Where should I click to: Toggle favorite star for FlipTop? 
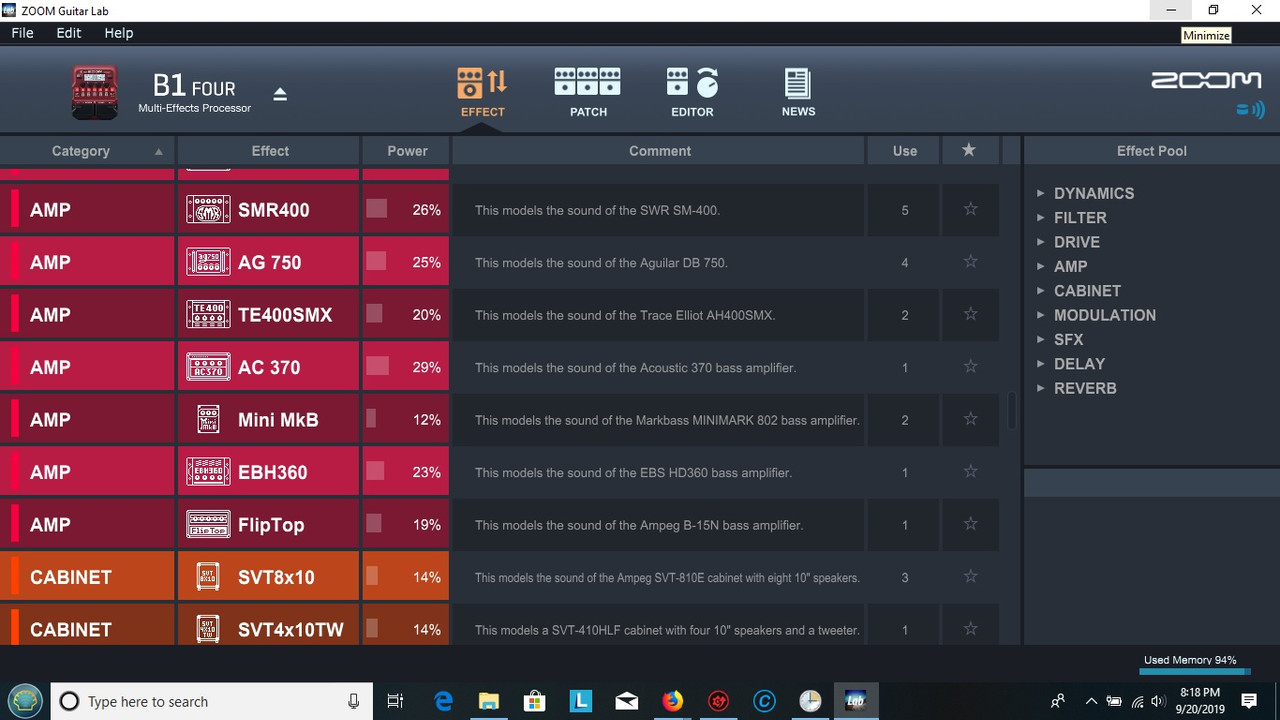[x=970, y=524]
